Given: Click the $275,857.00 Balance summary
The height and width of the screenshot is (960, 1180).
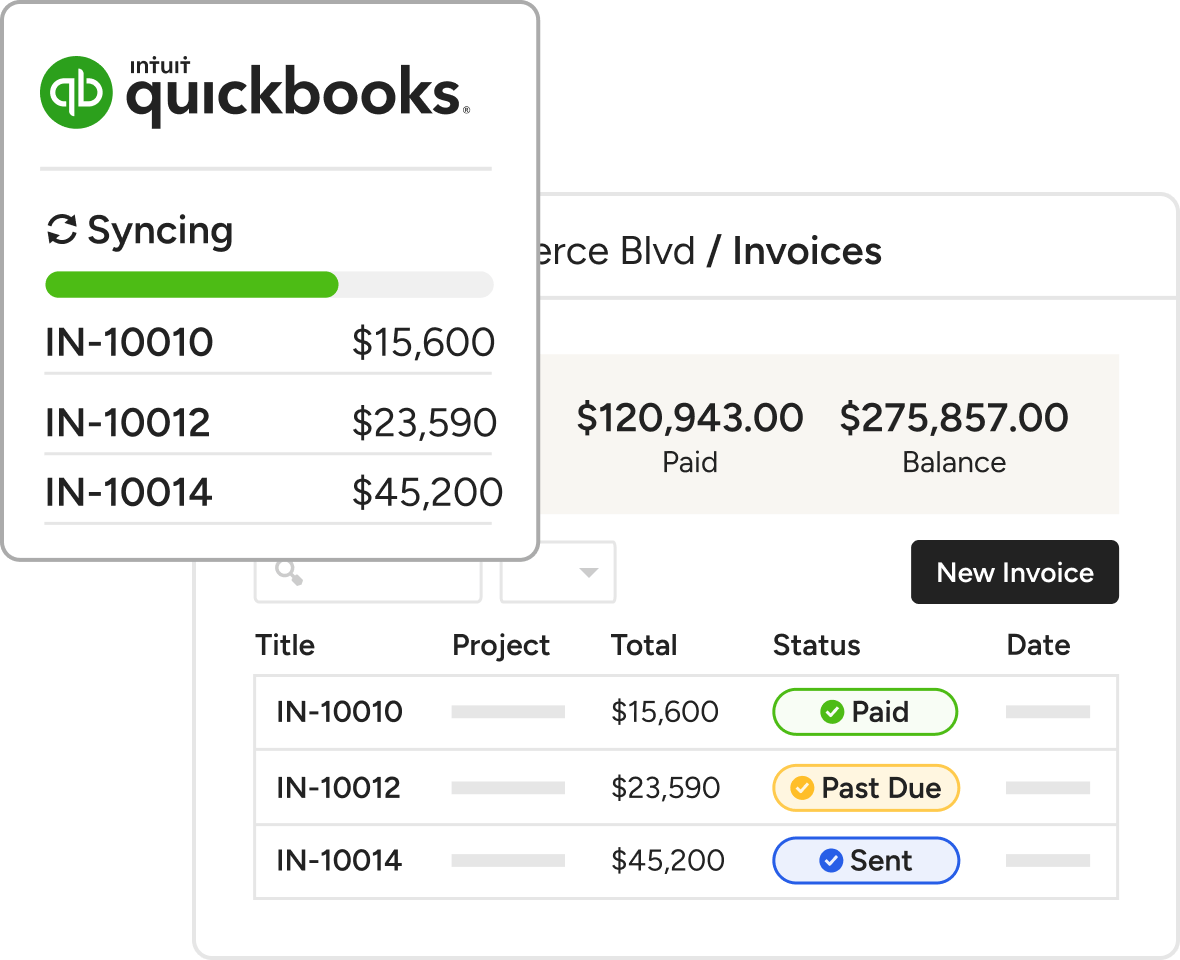Looking at the screenshot, I should [953, 435].
